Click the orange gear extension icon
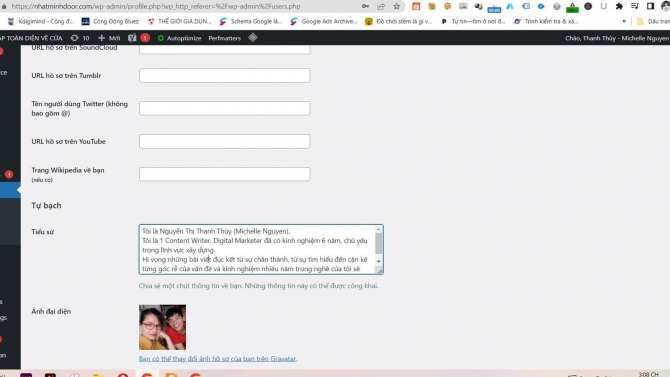Screen dimensions: 670x377 [x=447, y=6]
